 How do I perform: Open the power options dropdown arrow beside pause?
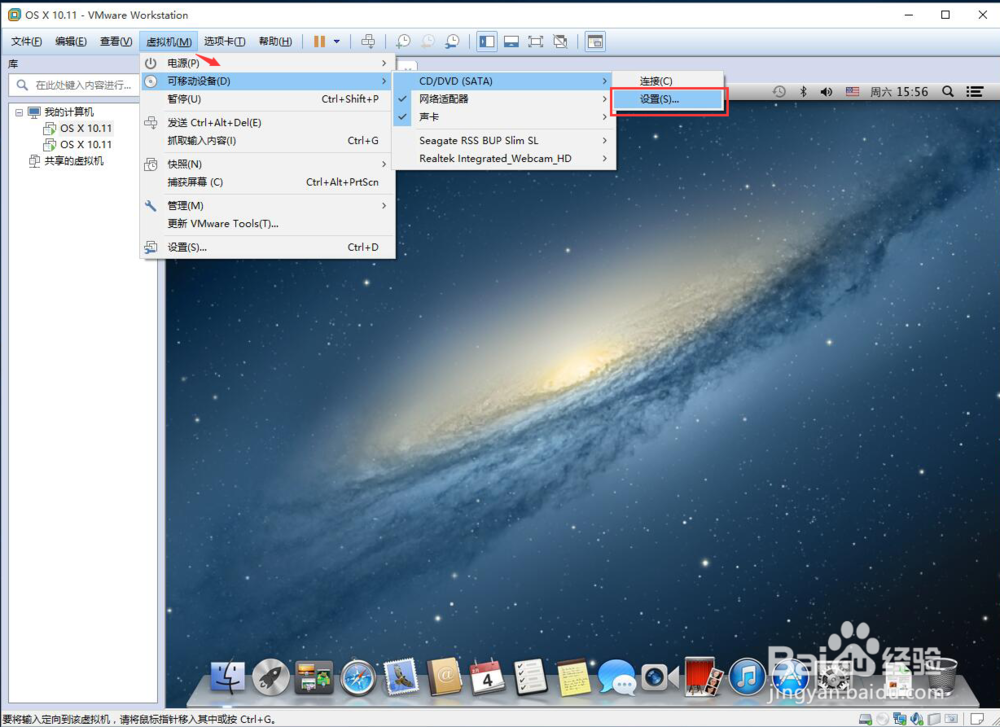point(337,41)
